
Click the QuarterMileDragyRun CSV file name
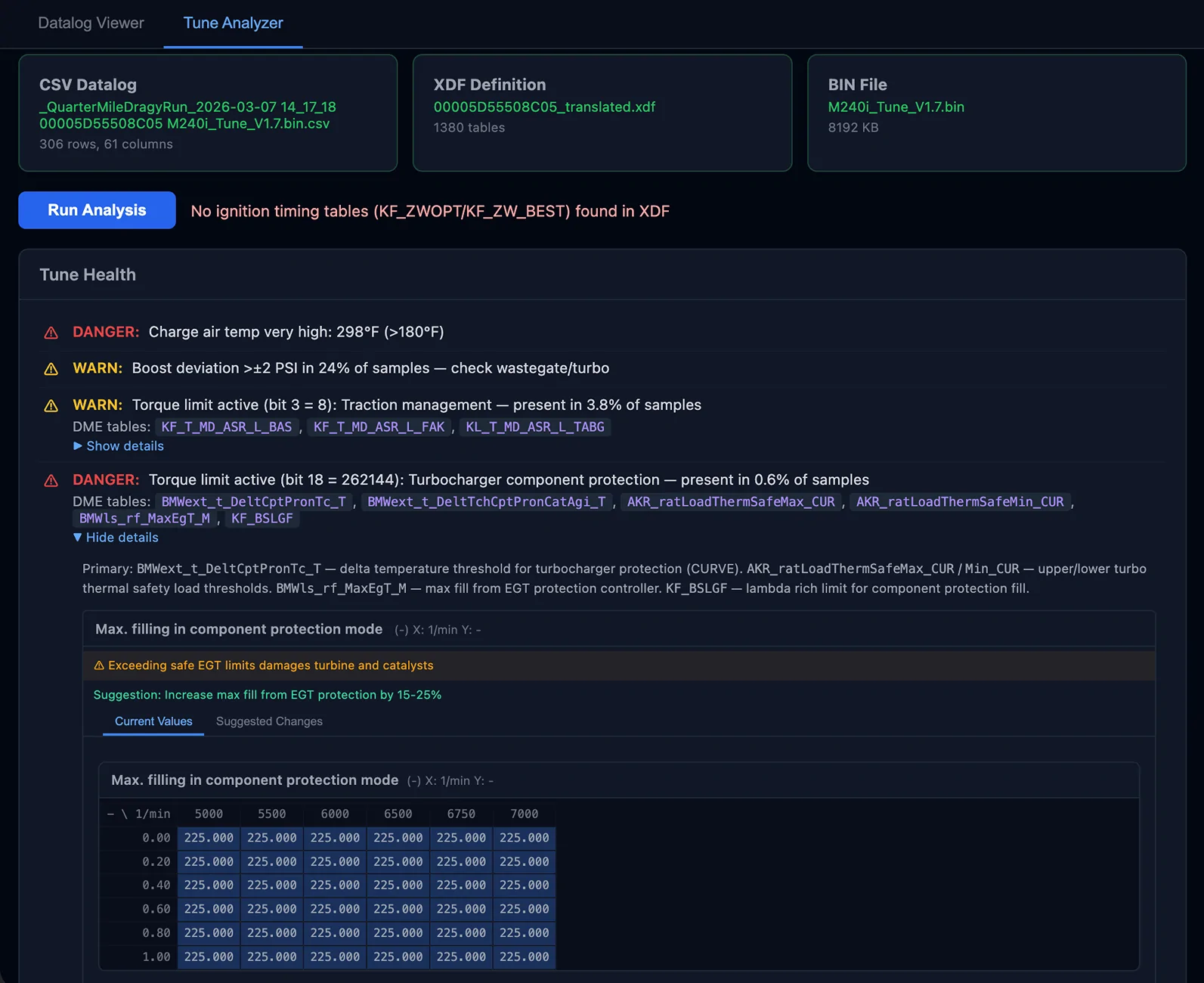(187, 116)
